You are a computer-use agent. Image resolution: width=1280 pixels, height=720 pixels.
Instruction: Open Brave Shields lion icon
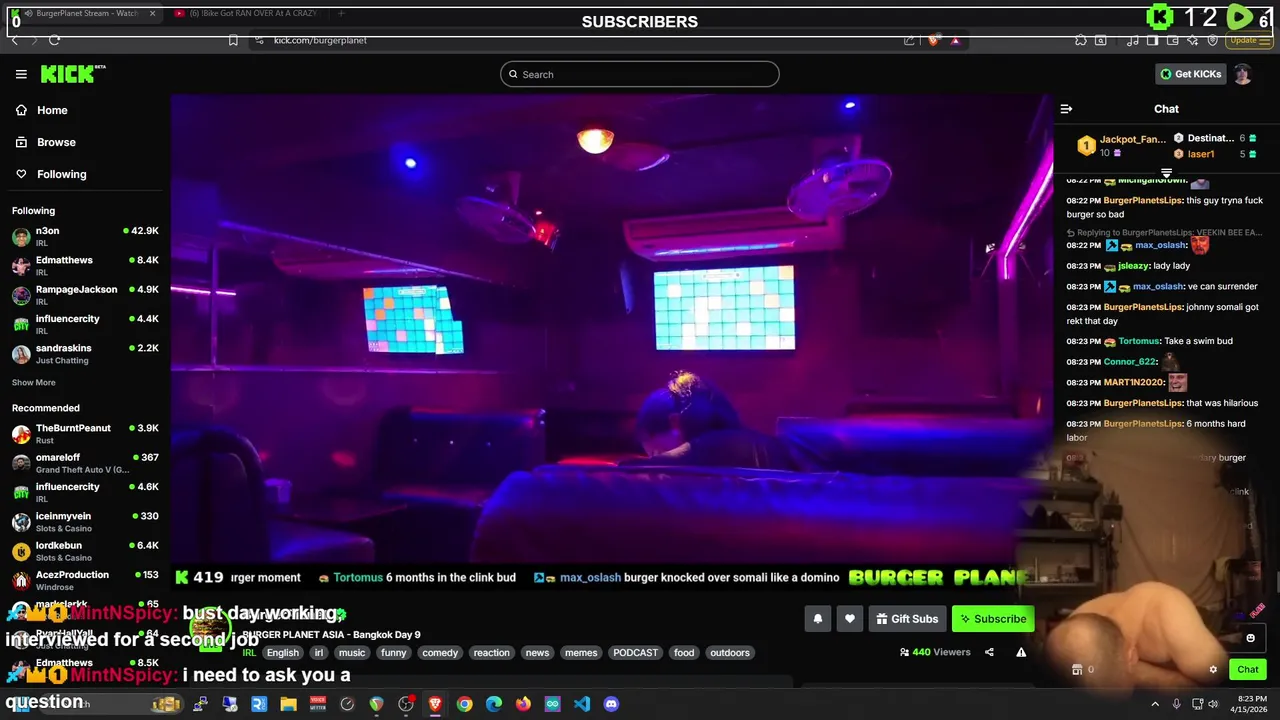click(933, 40)
